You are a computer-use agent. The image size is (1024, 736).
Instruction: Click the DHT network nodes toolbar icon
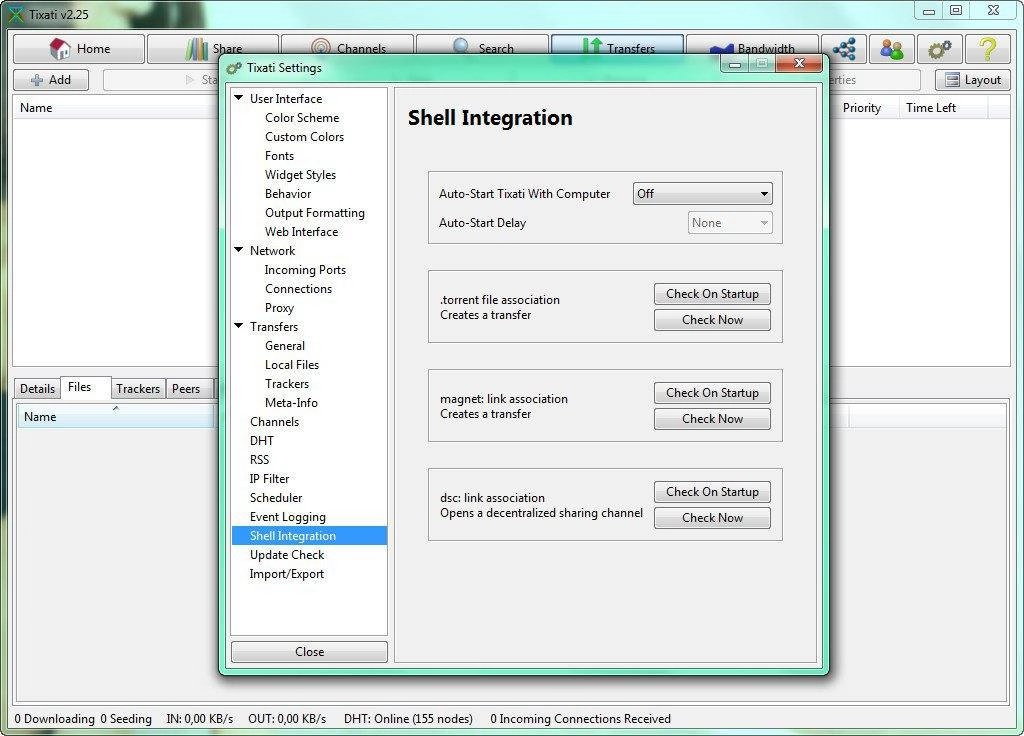click(x=844, y=49)
